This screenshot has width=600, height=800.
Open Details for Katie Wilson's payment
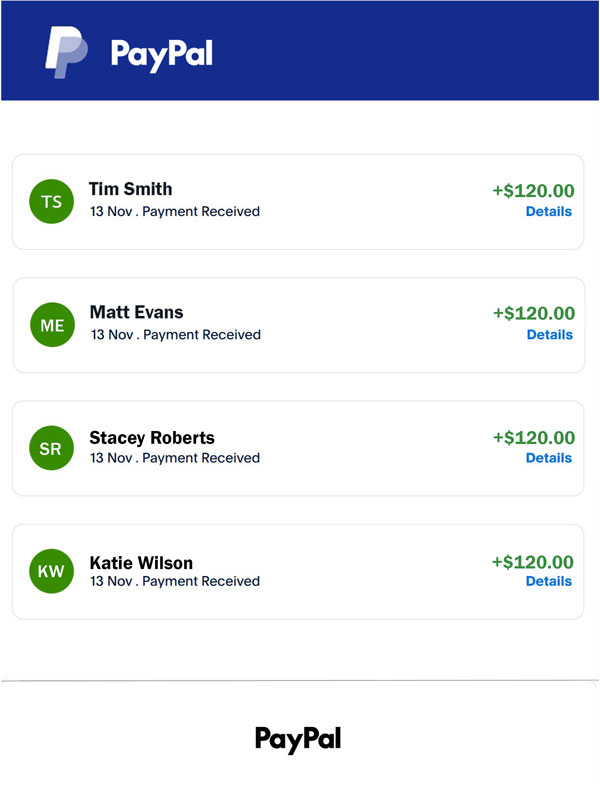pos(548,581)
